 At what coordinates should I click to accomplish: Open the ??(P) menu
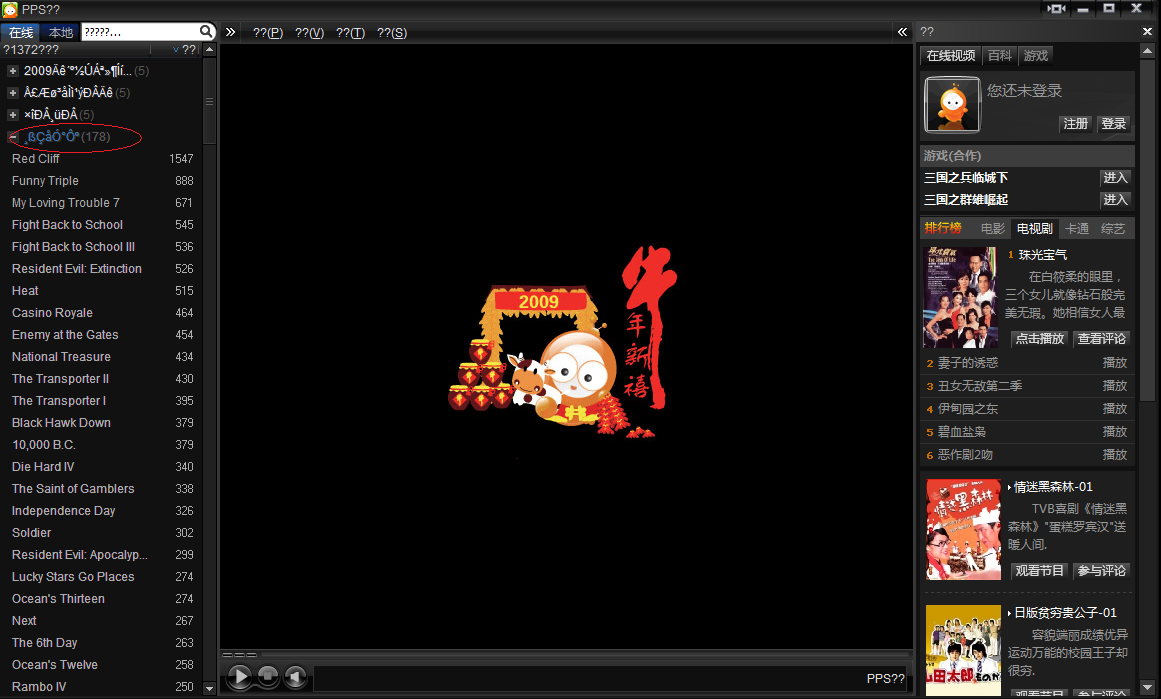coord(268,33)
